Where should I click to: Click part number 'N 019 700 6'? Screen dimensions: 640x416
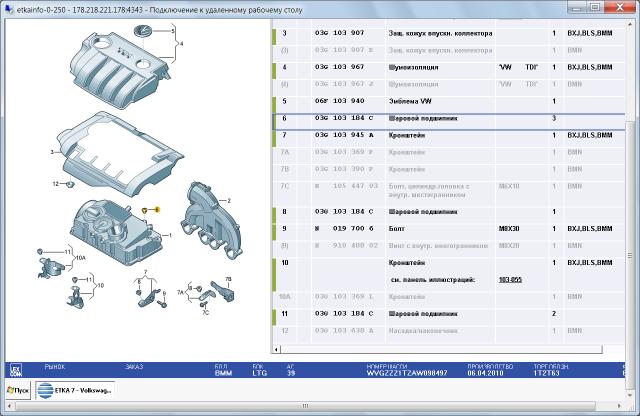344,229
